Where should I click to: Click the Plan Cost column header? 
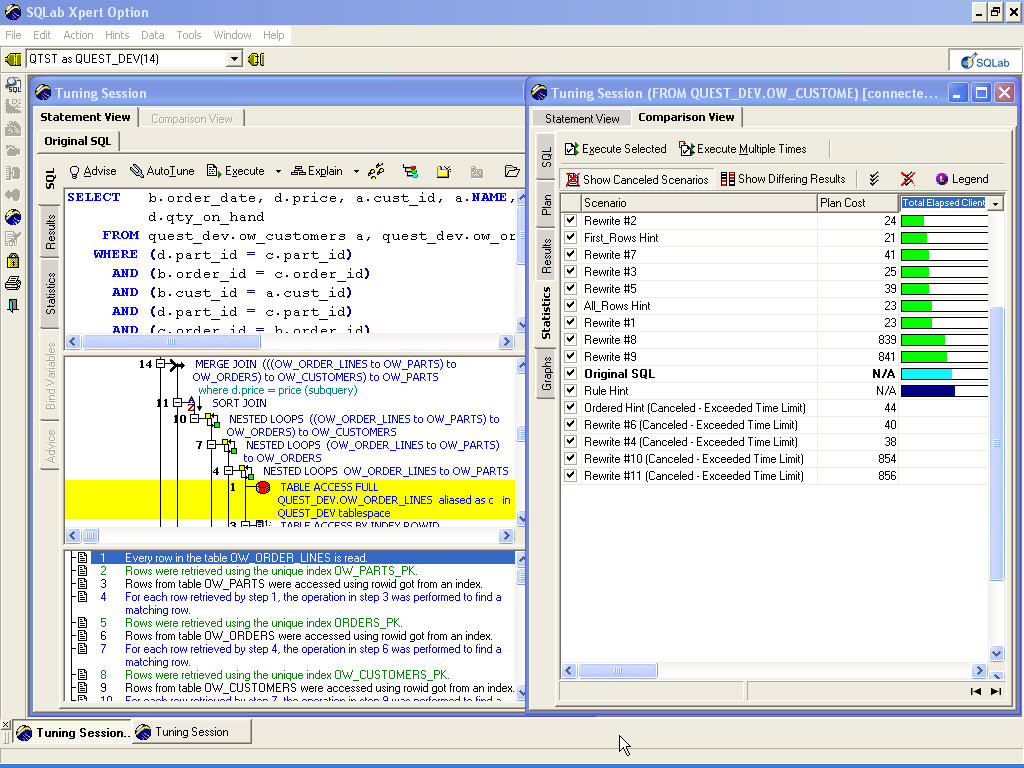pos(858,203)
